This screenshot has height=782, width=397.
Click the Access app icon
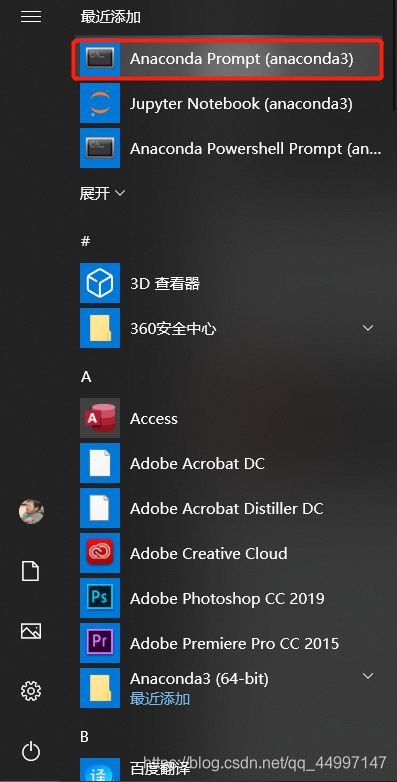click(100, 418)
